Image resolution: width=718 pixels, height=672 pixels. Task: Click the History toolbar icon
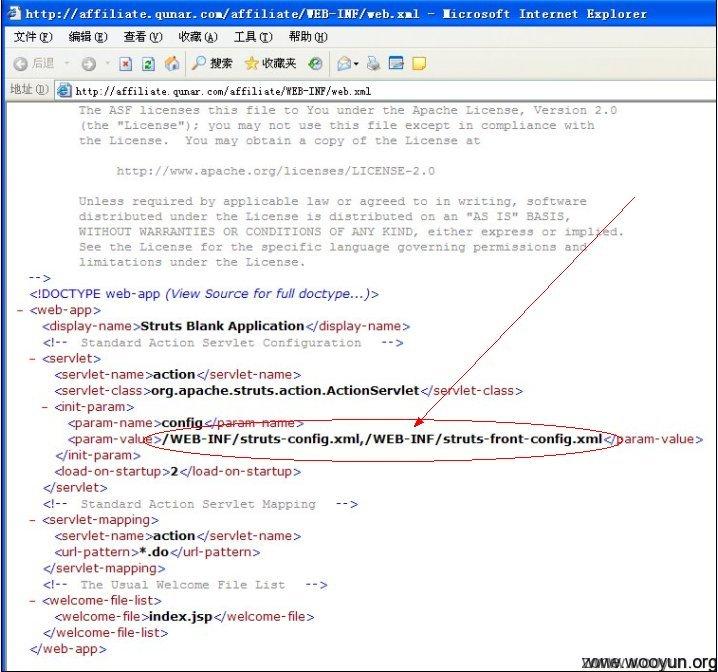(315, 64)
